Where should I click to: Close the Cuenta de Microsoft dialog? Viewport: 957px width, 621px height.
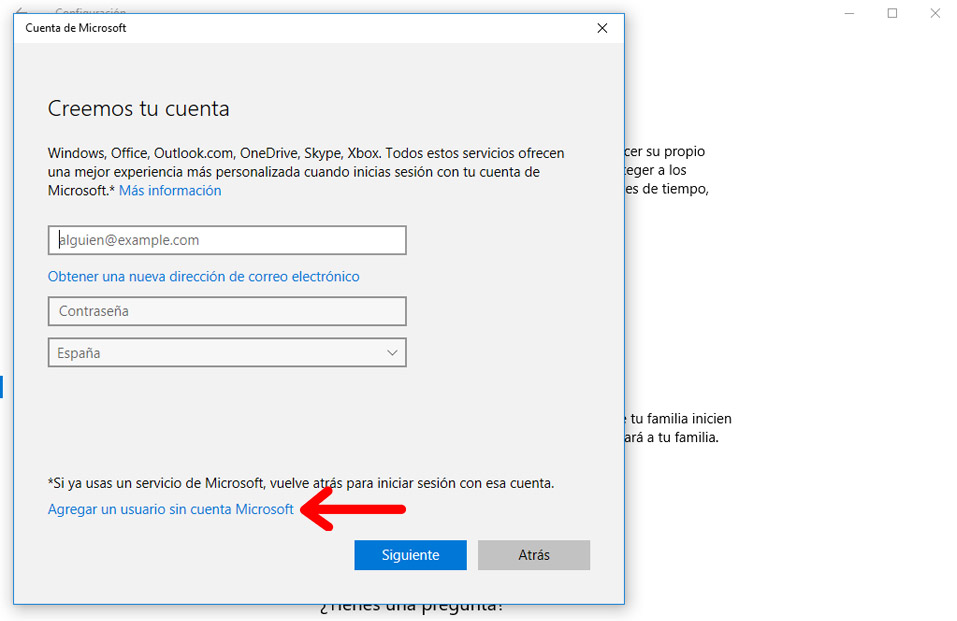[x=602, y=28]
